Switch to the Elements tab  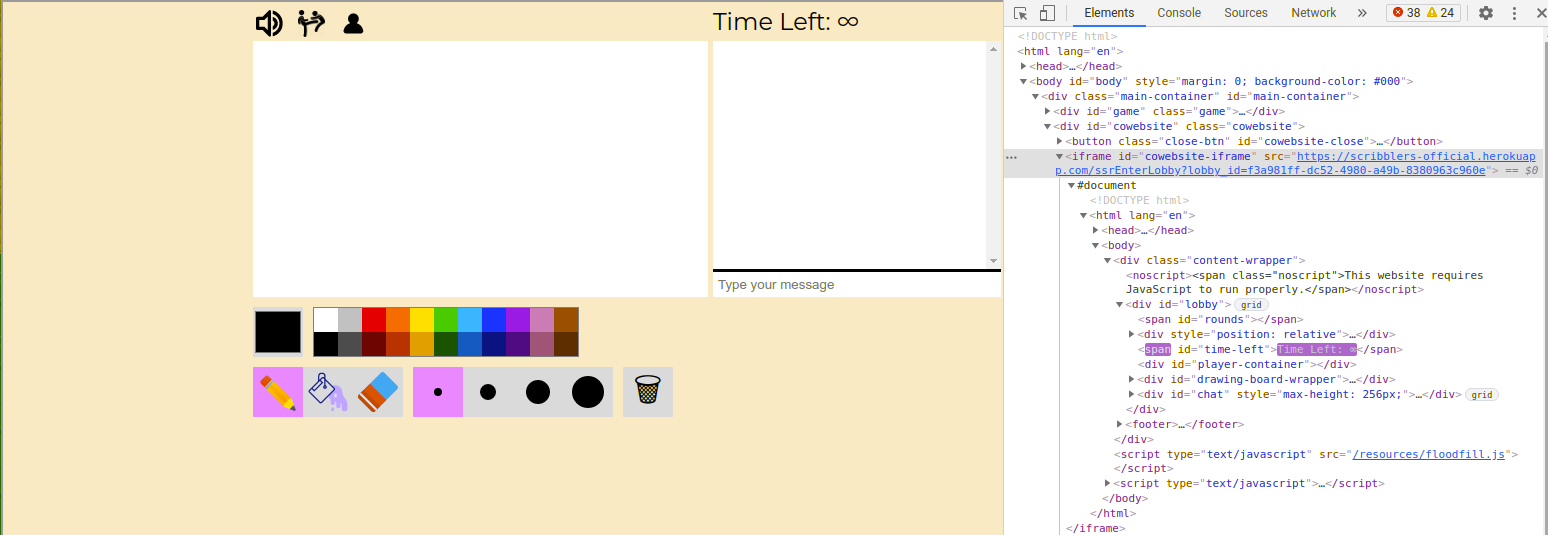point(1109,13)
